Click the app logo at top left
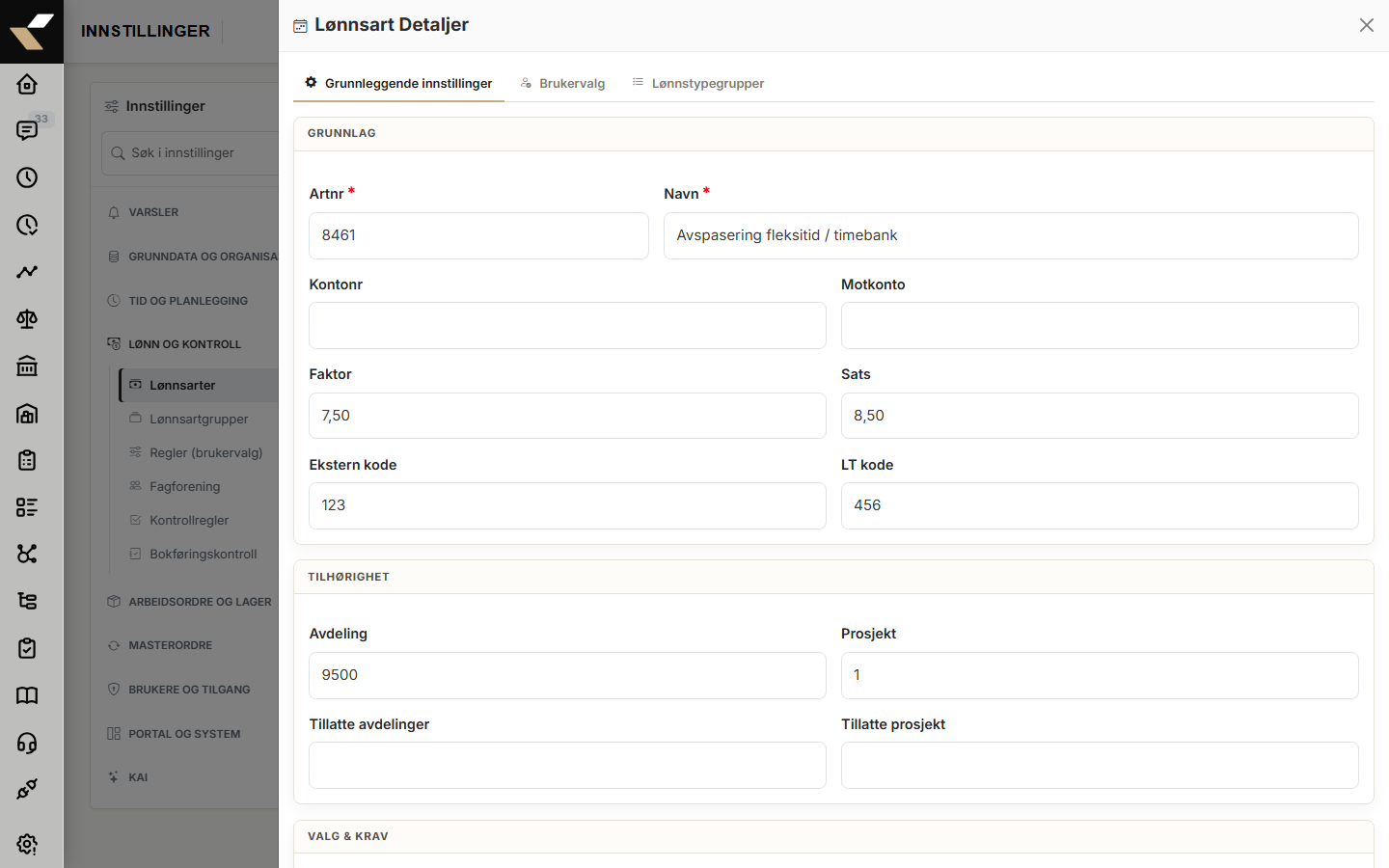 click(x=32, y=32)
